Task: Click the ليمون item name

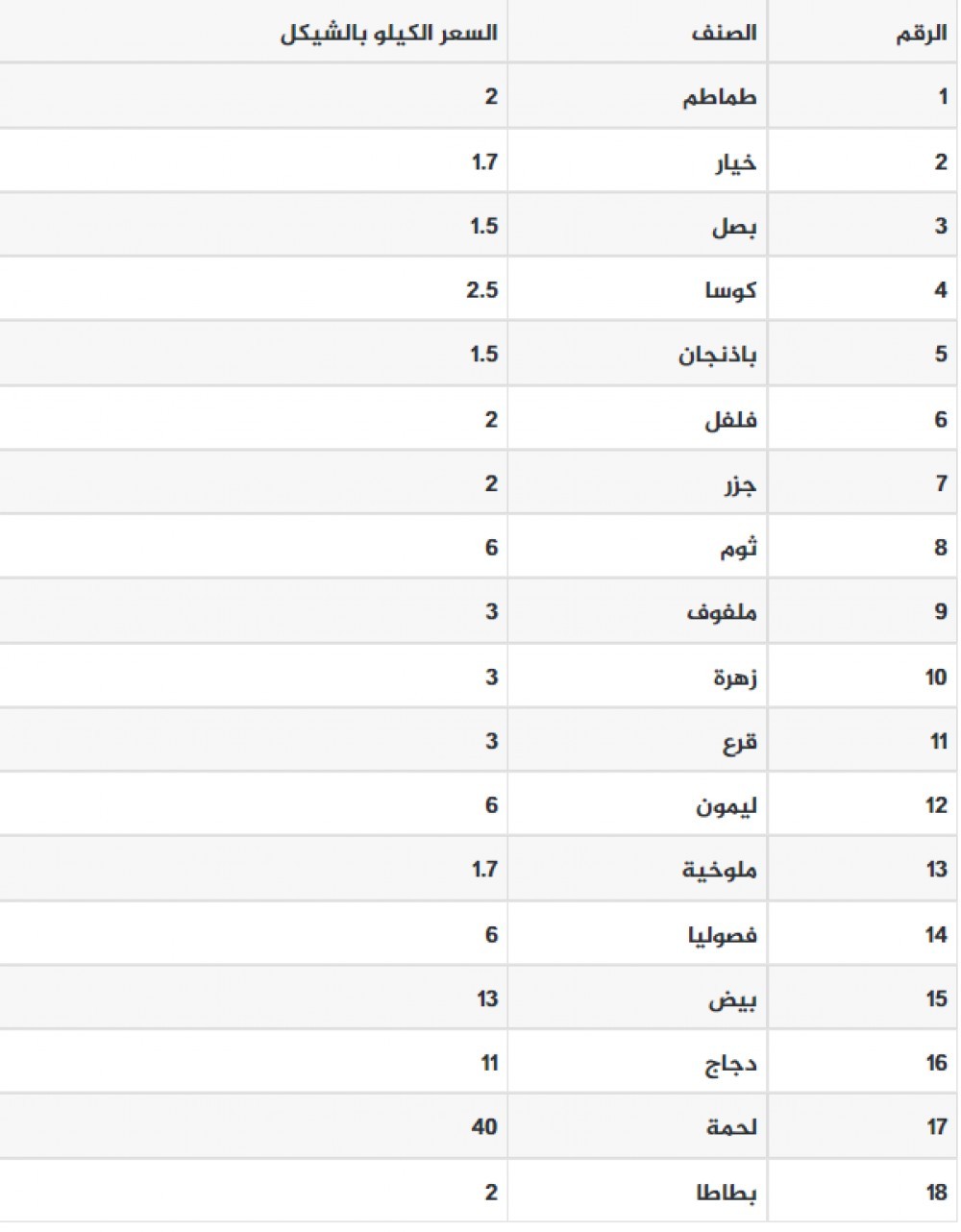Action: coord(727,805)
